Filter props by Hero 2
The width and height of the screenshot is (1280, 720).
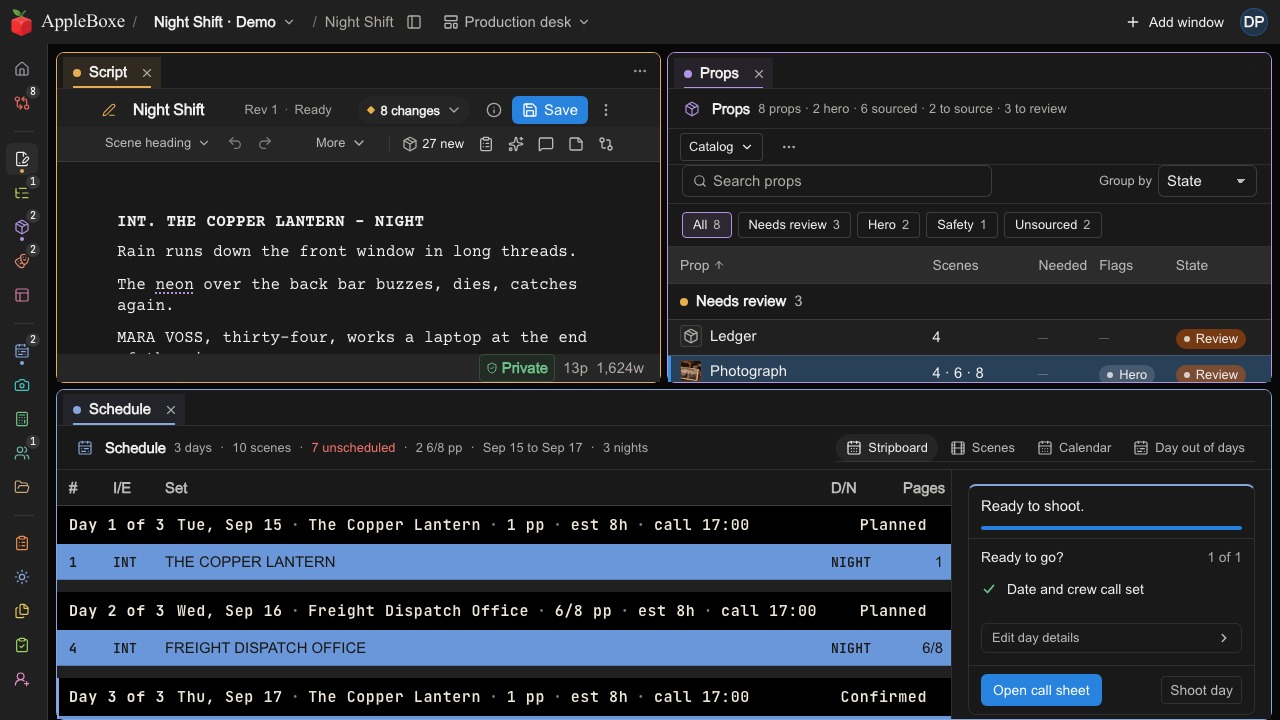[888, 224]
